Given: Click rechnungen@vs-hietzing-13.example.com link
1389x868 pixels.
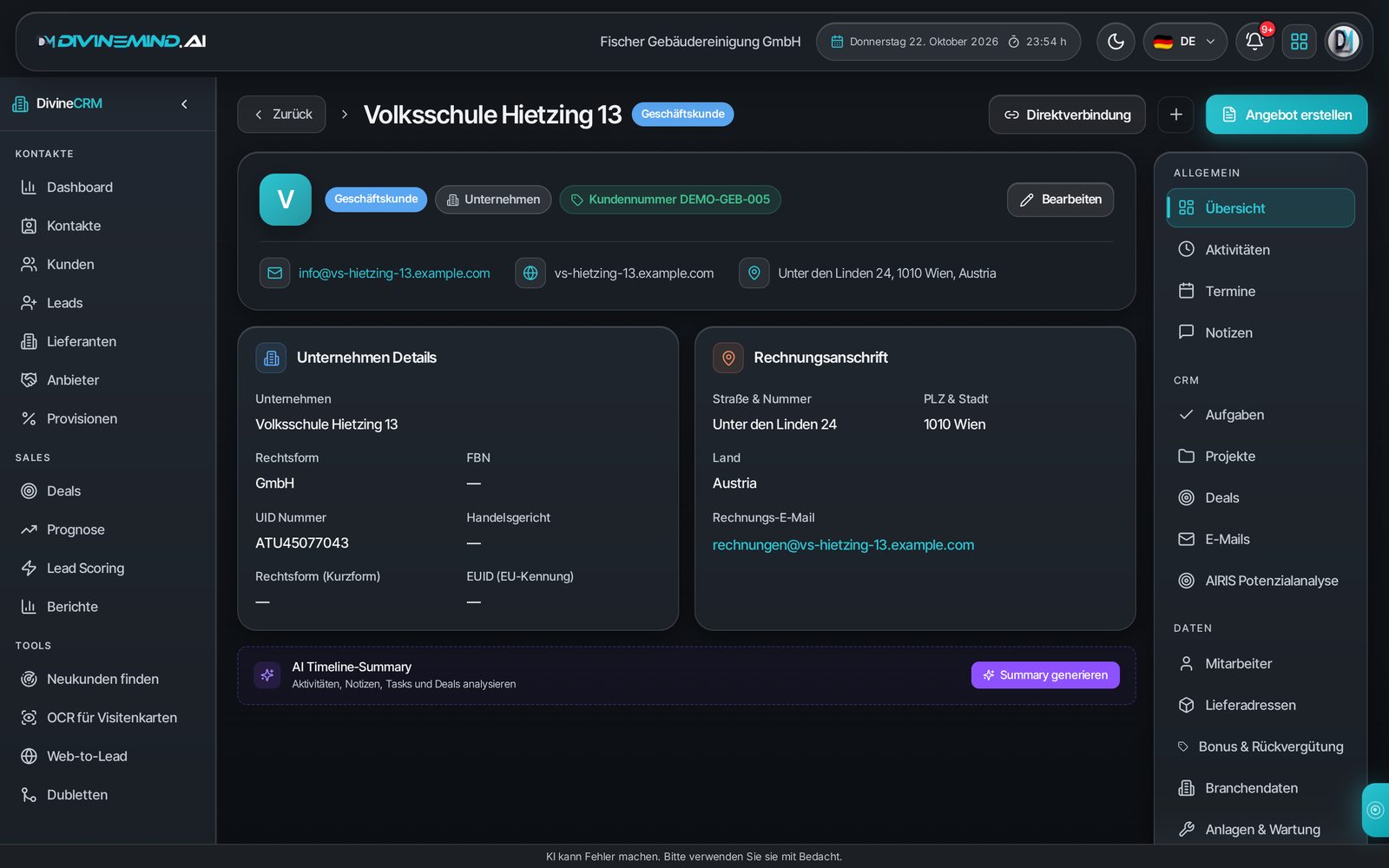Looking at the screenshot, I should pyautogui.click(x=843, y=545).
